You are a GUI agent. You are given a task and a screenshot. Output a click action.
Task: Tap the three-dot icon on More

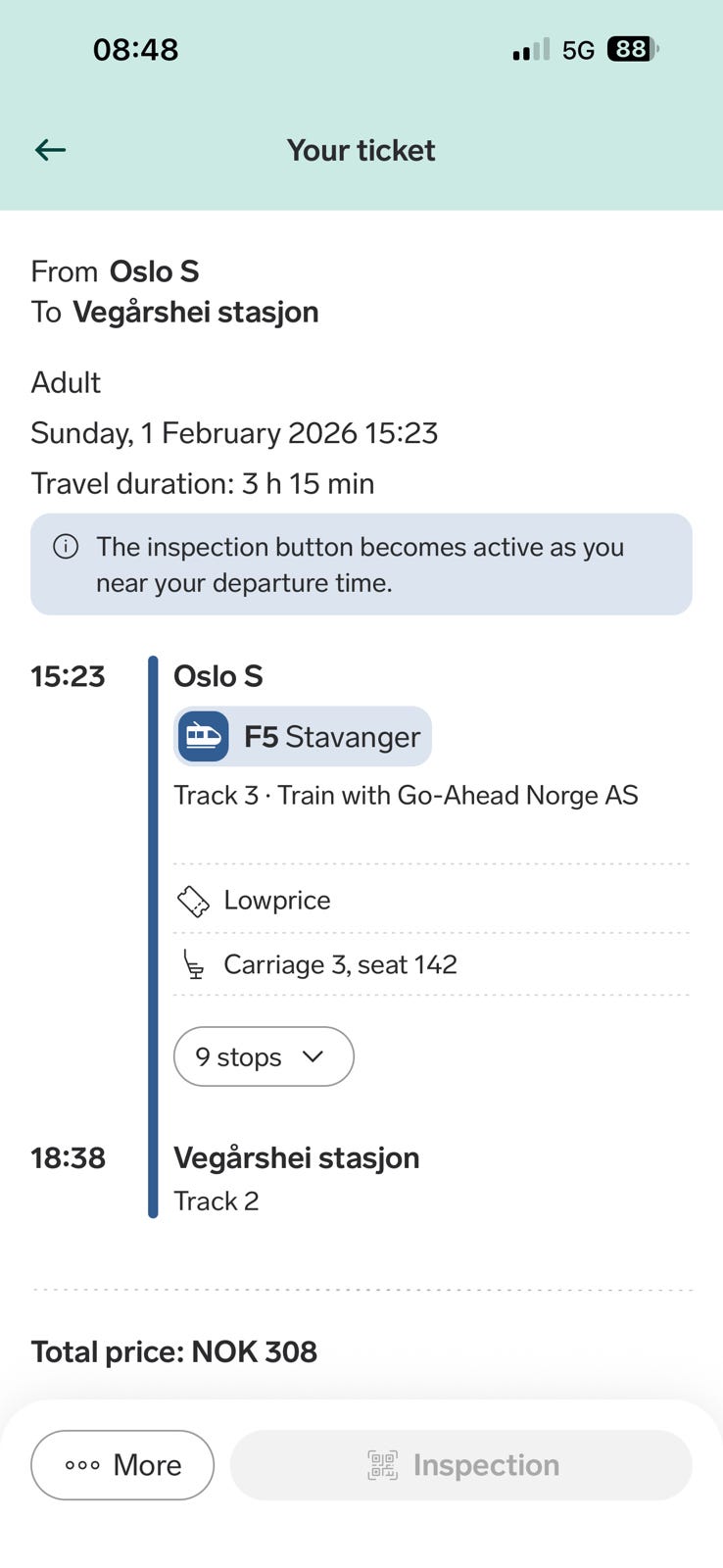point(82,1466)
